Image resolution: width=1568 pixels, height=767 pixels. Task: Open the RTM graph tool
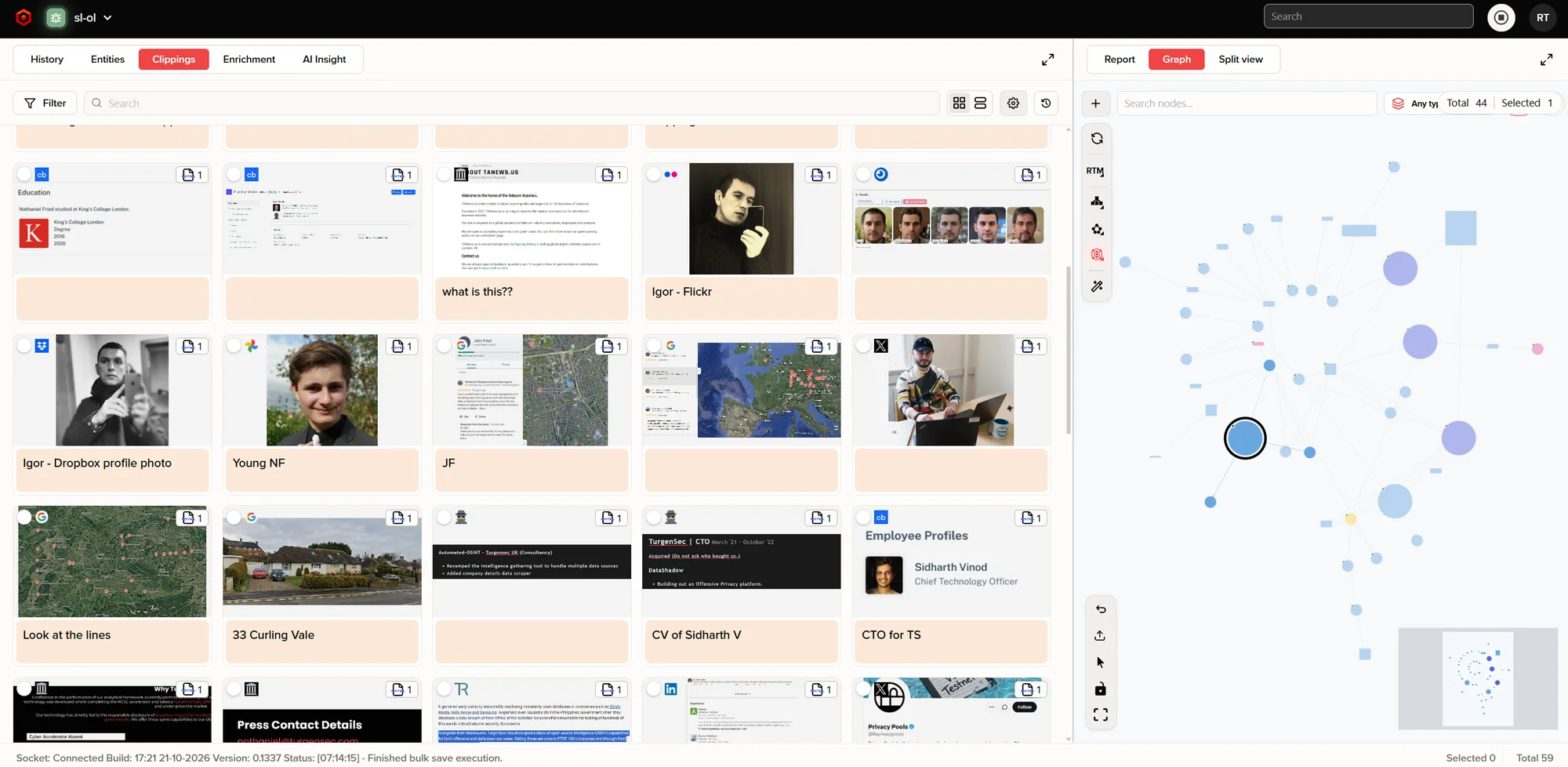pos(1095,171)
